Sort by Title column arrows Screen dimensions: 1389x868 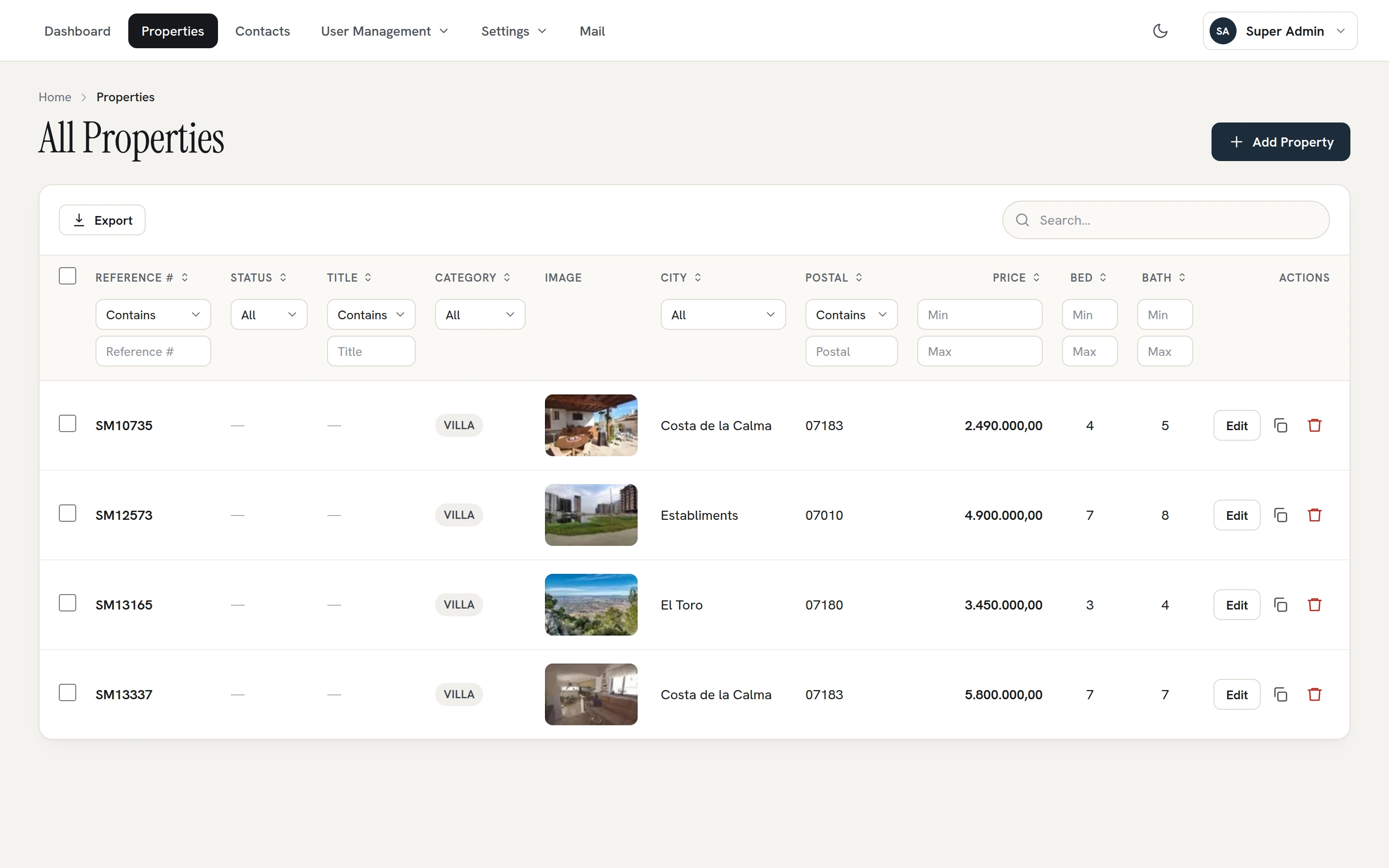pos(368,277)
